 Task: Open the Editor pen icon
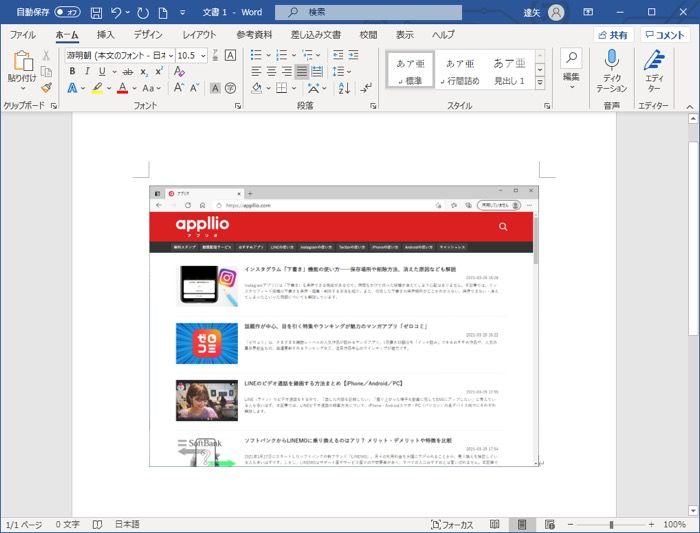tap(654, 60)
